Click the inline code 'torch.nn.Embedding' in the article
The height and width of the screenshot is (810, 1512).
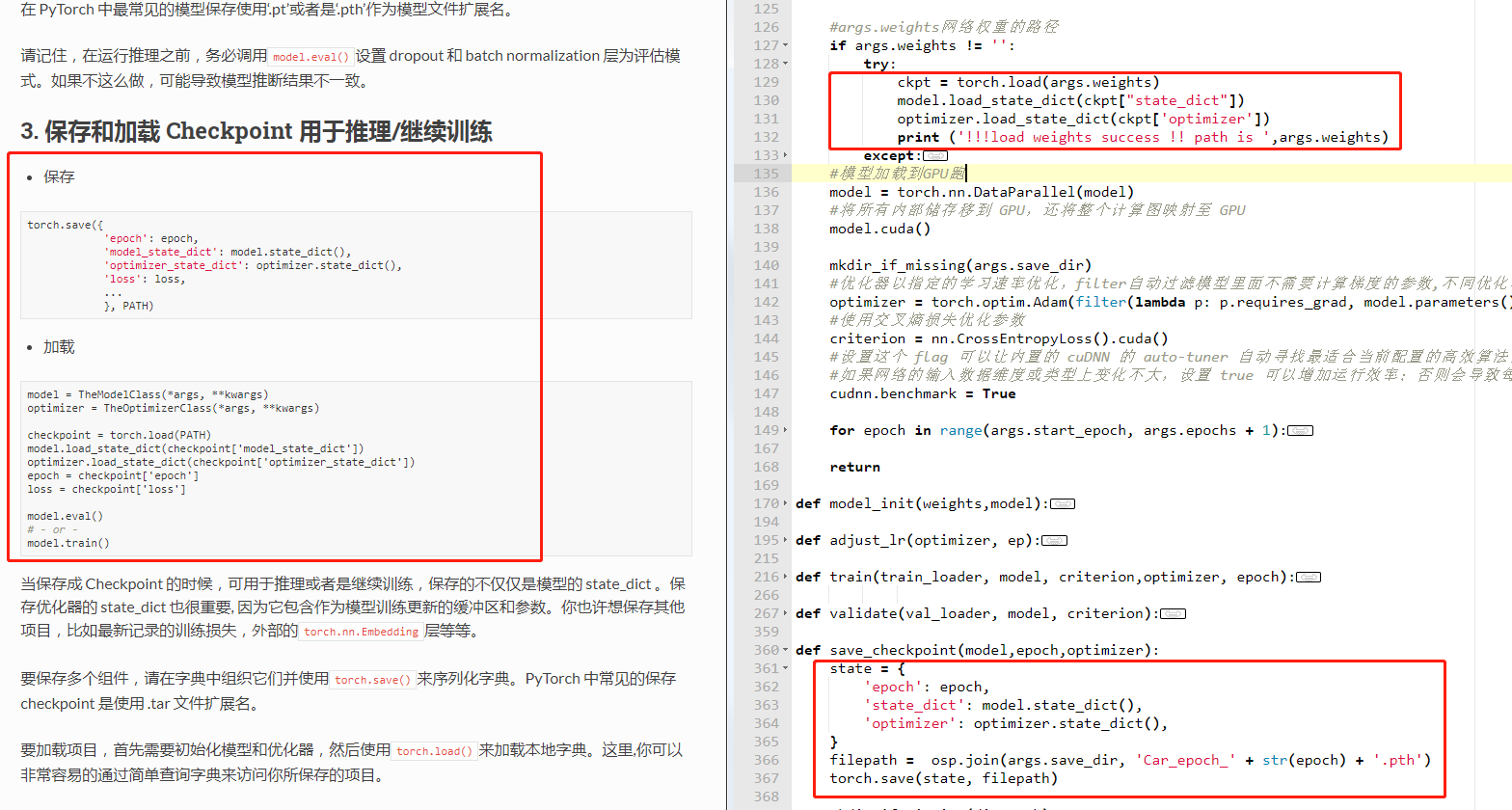pos(361,632)
